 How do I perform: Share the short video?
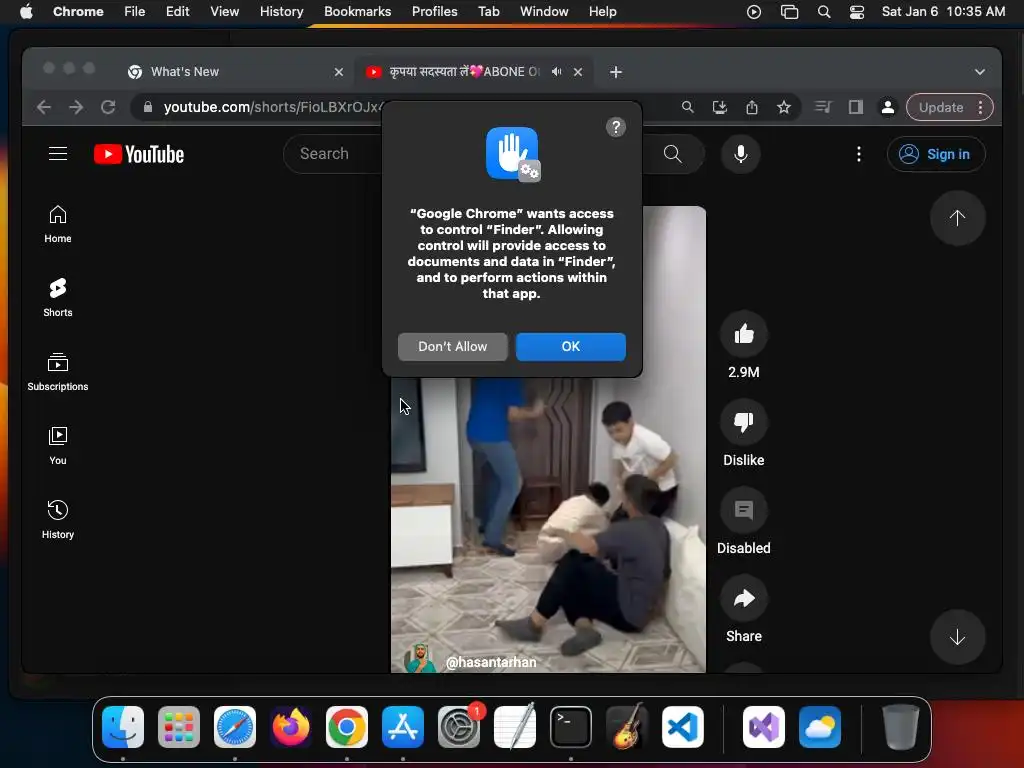click(x=744, y=598)
